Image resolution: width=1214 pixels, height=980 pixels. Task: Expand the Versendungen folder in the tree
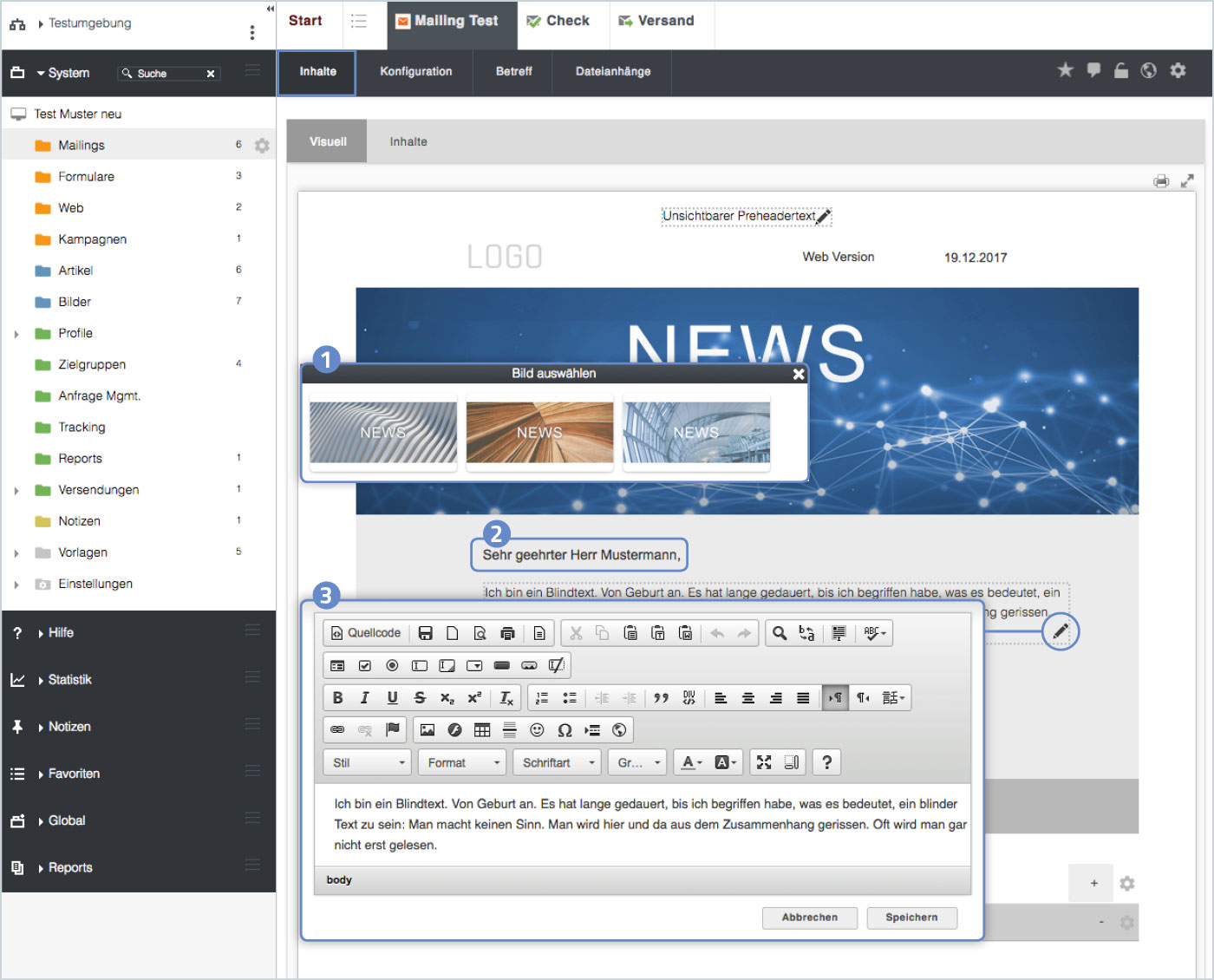[16, 491]
